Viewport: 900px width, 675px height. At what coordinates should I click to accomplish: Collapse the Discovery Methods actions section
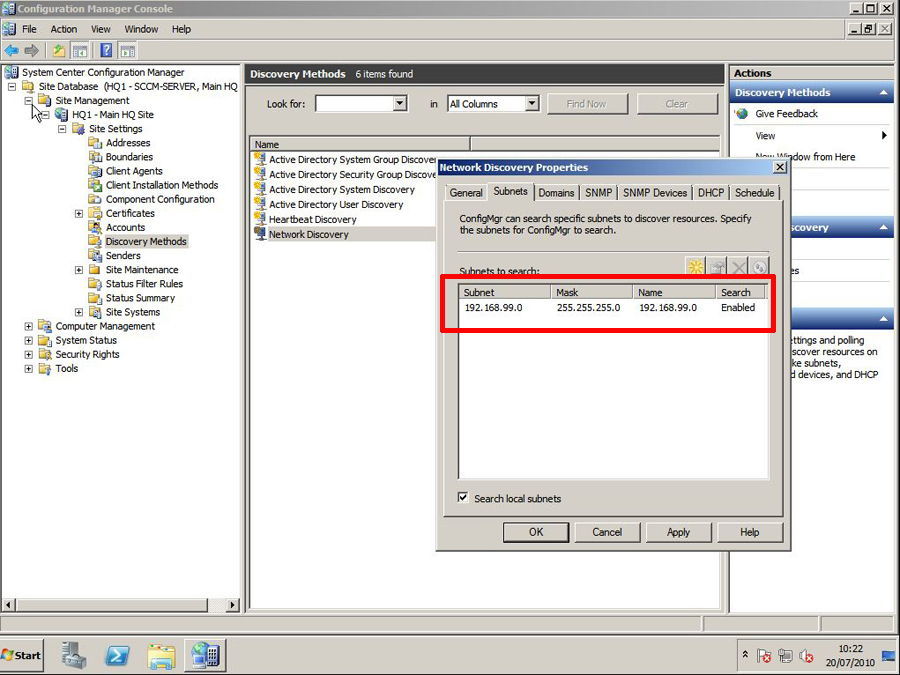883,92
